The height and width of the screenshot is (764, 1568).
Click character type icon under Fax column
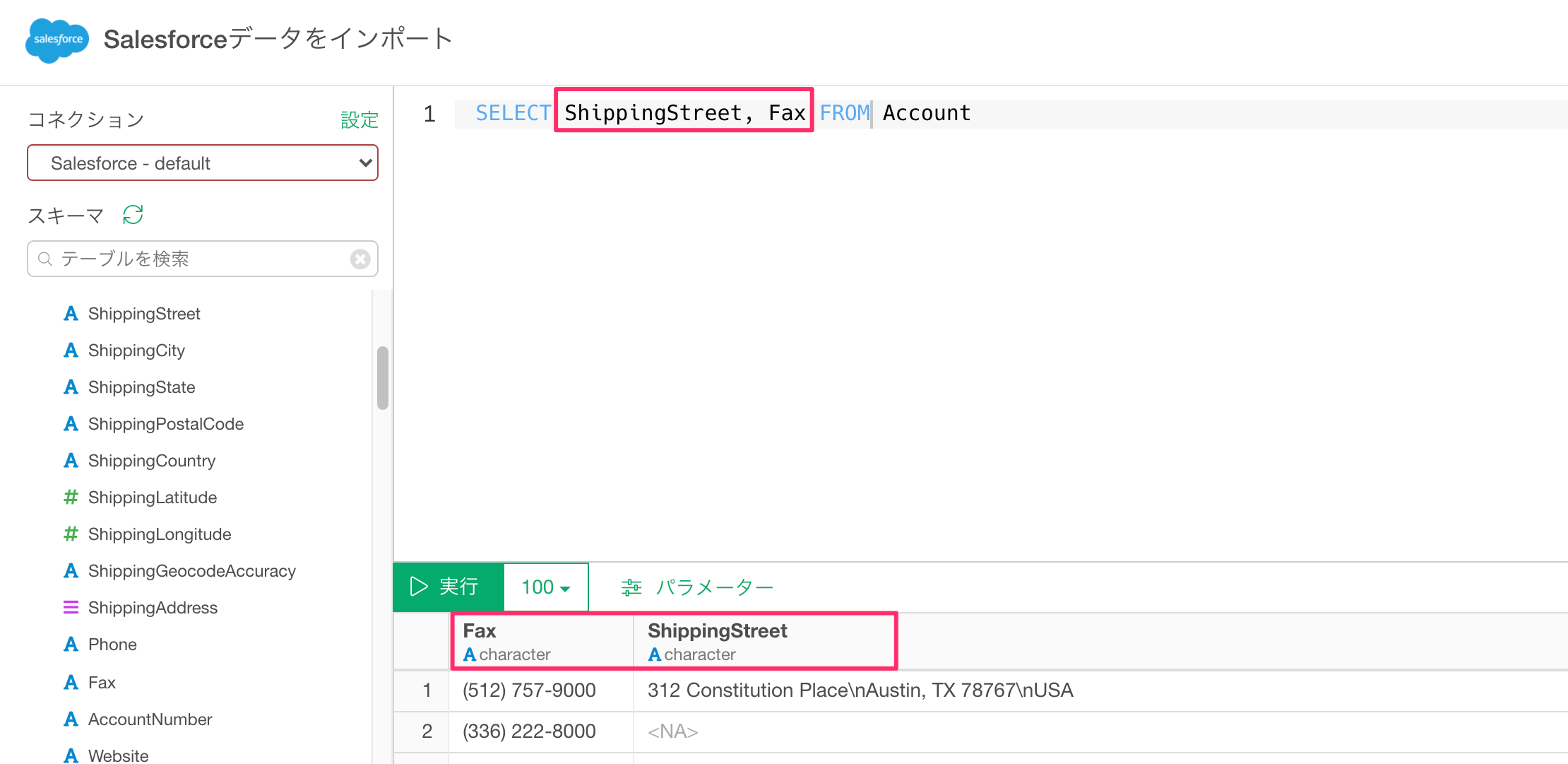470,655
